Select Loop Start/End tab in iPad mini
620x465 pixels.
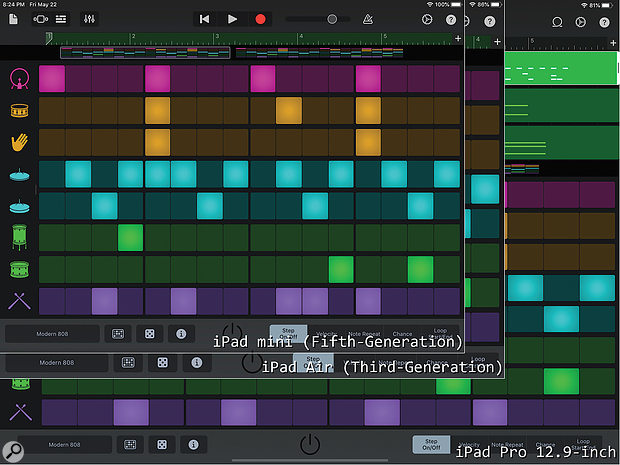tap(440, 333)
